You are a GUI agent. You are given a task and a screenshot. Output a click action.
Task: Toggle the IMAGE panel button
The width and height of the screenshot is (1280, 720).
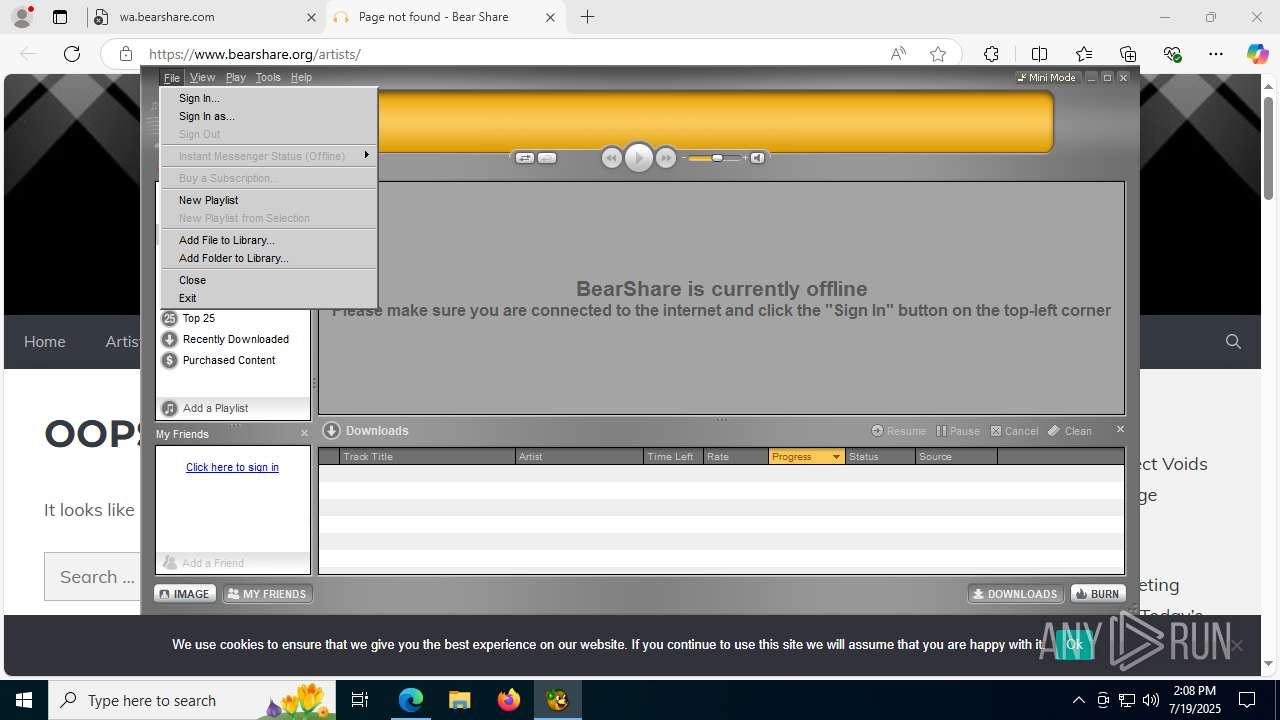(185, 594)
